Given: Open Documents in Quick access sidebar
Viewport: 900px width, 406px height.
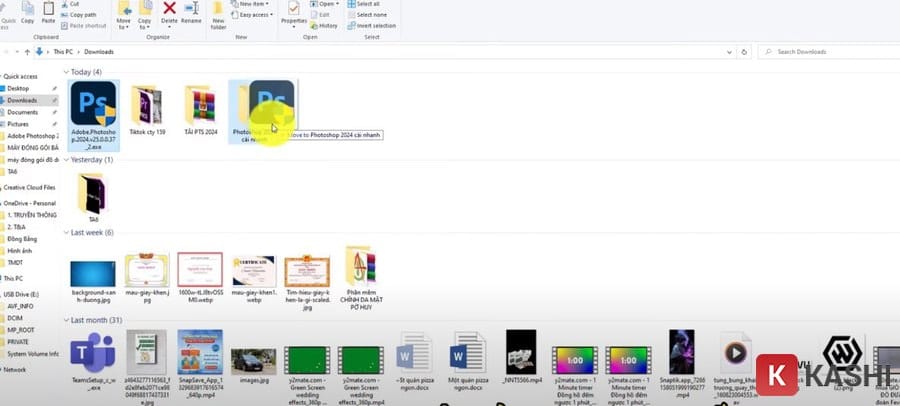Looking at the screenshot, I should (23, 112).
